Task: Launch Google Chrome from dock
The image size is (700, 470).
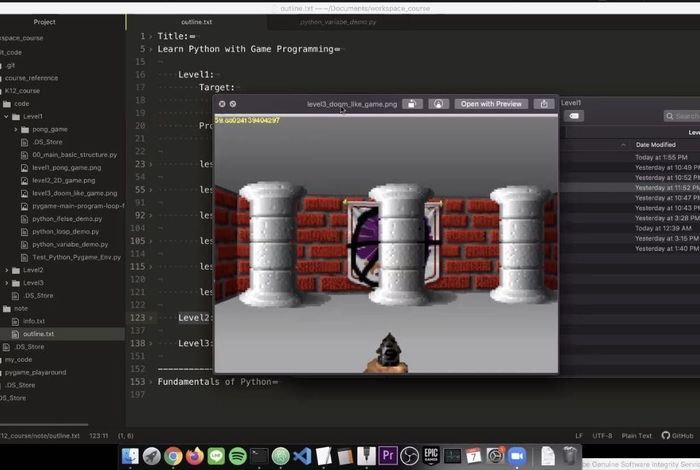Action: [173, 456]
